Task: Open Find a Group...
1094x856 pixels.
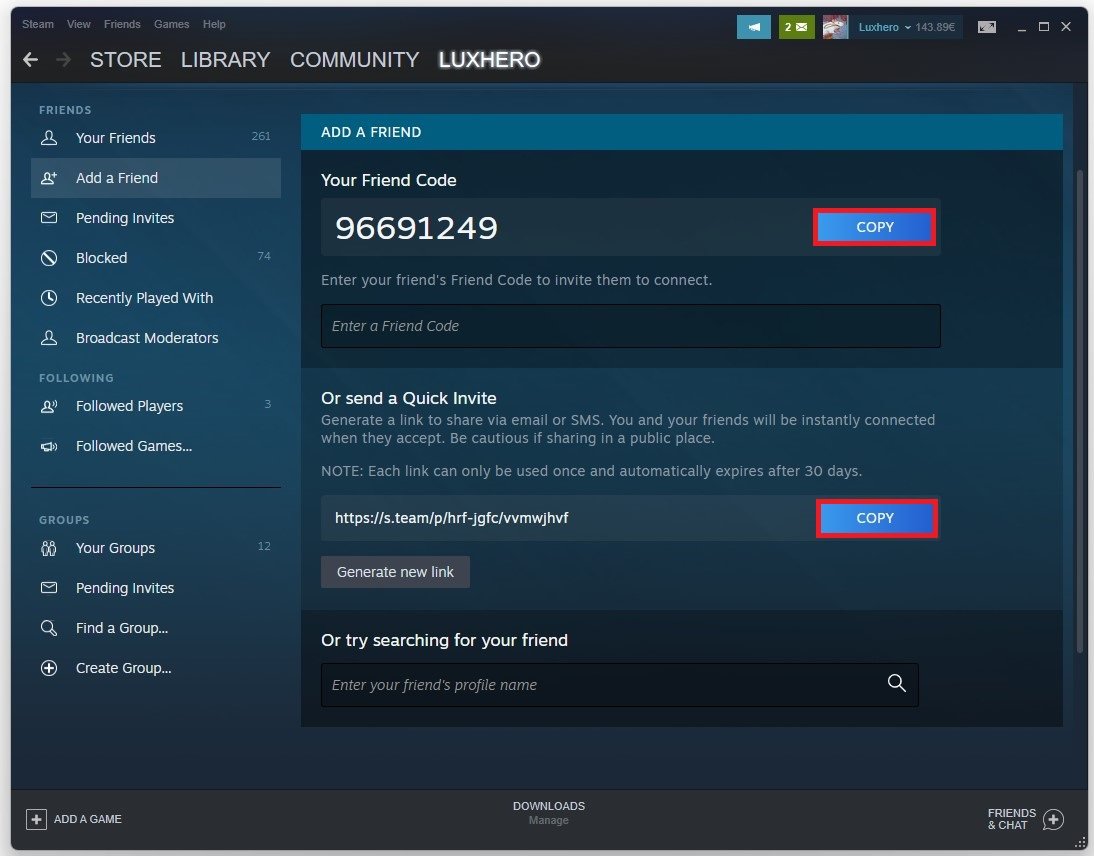Action: pos(156,628)
